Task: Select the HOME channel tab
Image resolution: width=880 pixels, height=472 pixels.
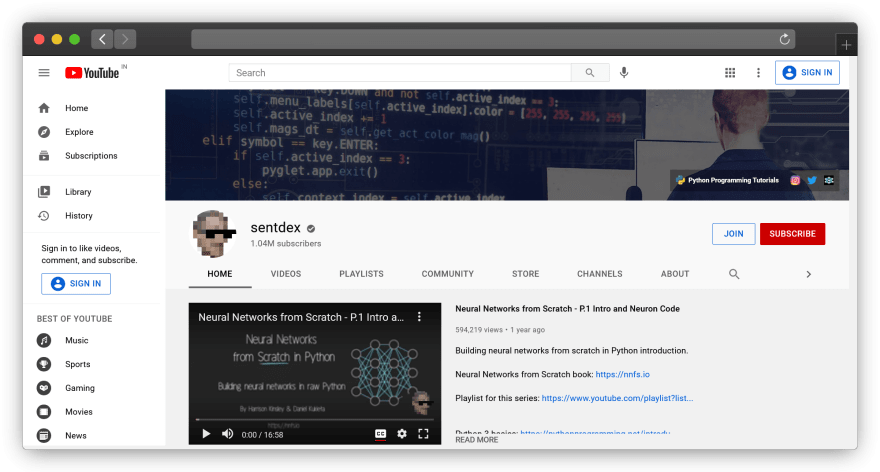Action: pyautogui.click(x=219, y=274)
